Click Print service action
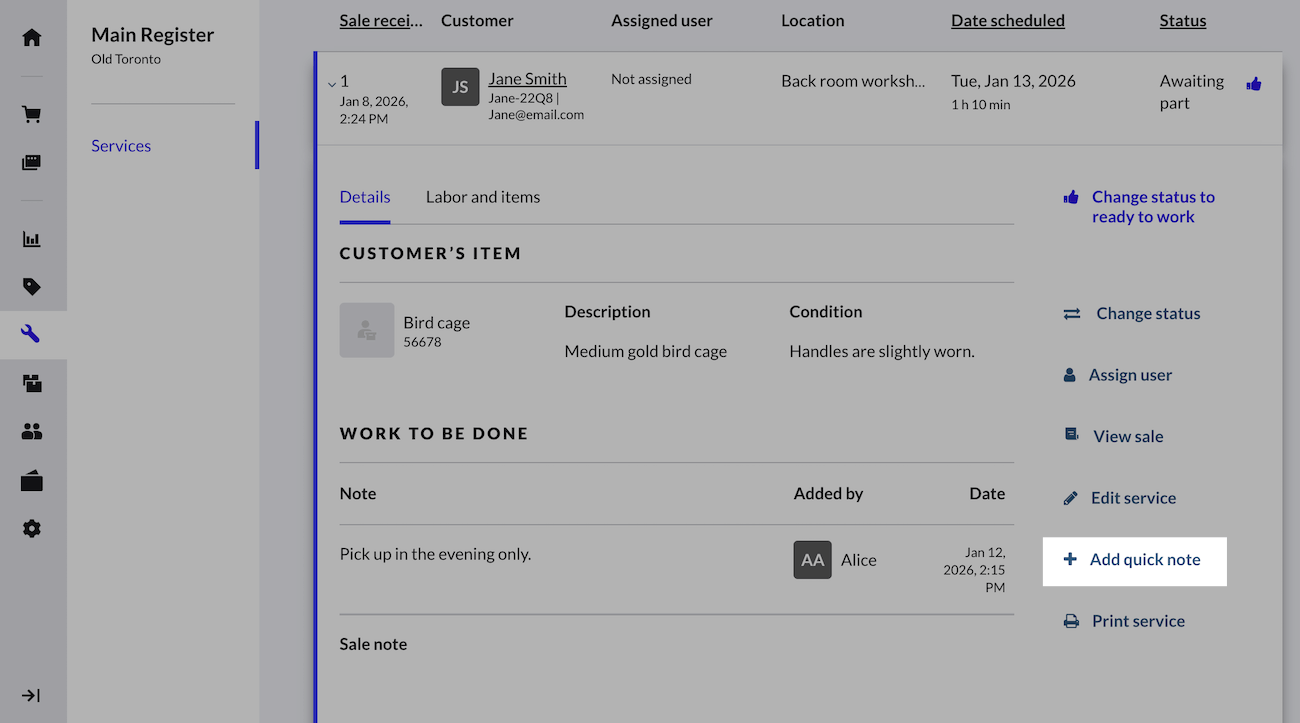1300x723 pixels. 1137,621
